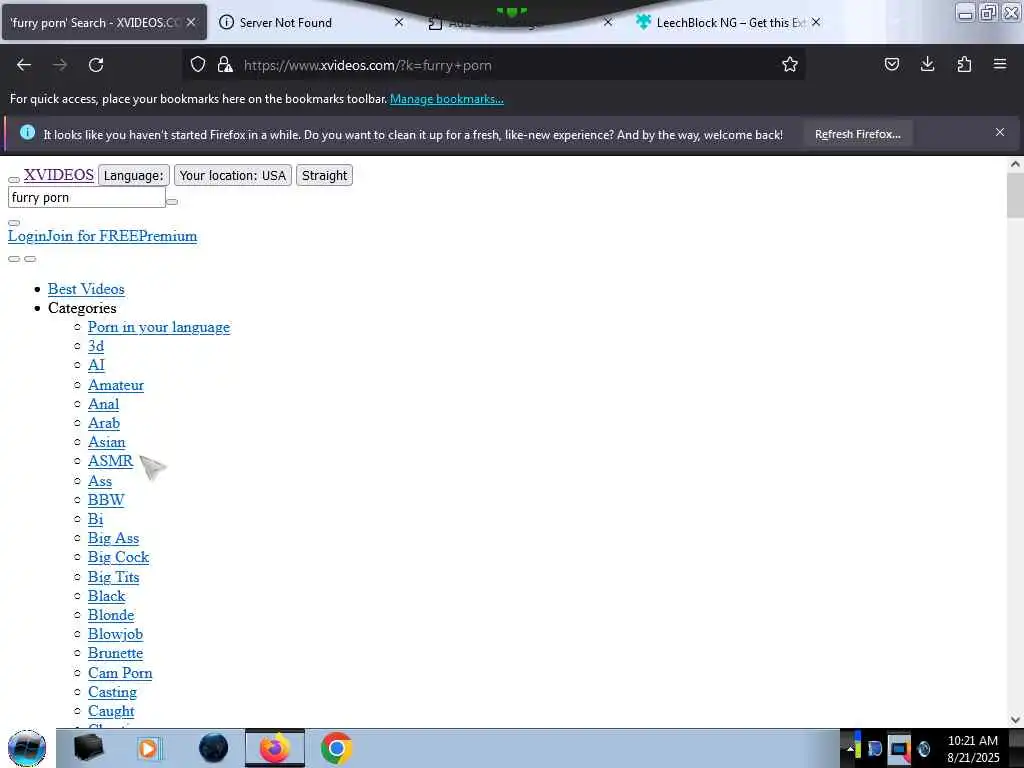
Task: Launch Google Chrome from the taskbar
Action: pyautogui.click(x=336, y=748)
